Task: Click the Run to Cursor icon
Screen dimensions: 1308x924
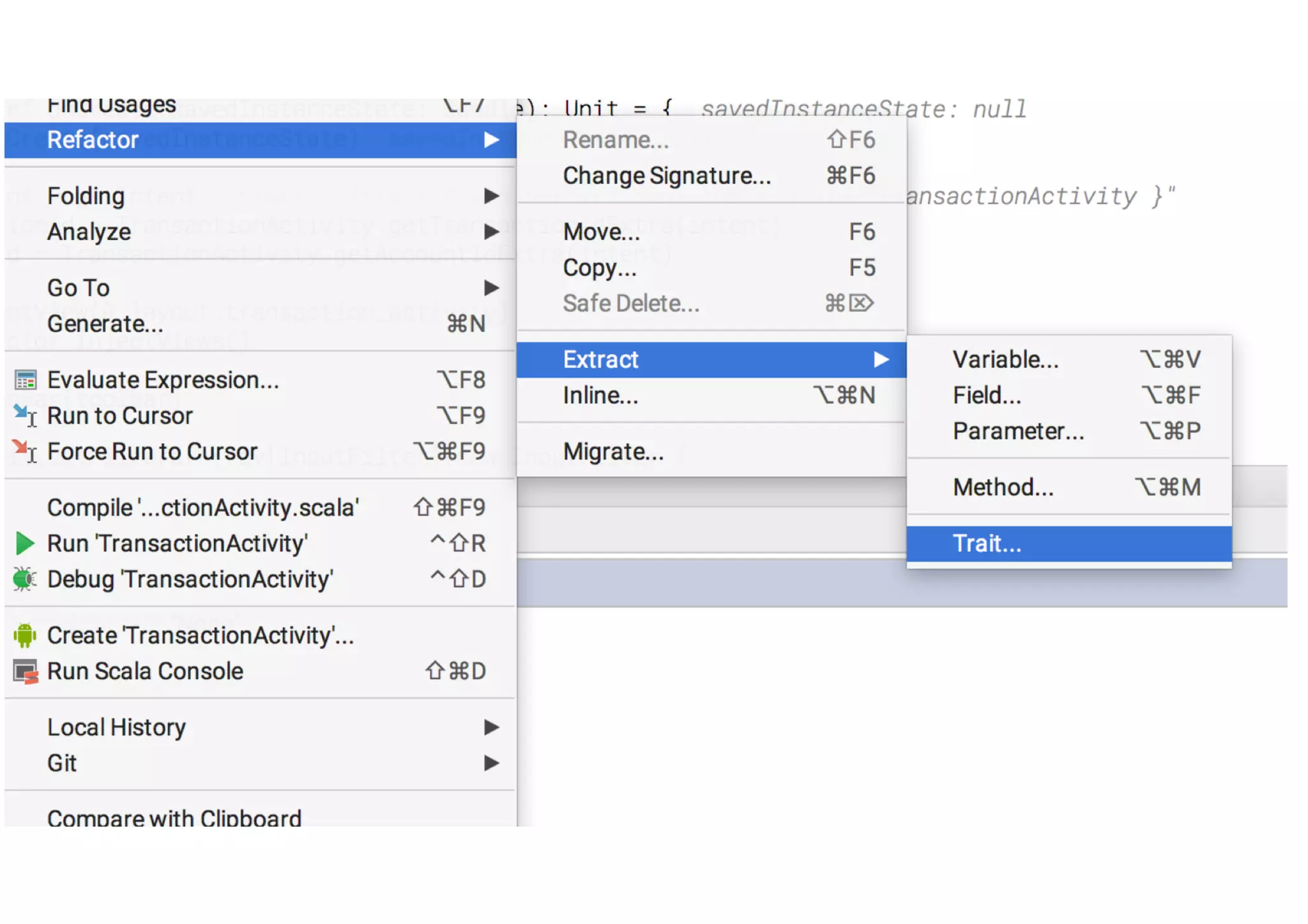Action: [x=26, y=416]
